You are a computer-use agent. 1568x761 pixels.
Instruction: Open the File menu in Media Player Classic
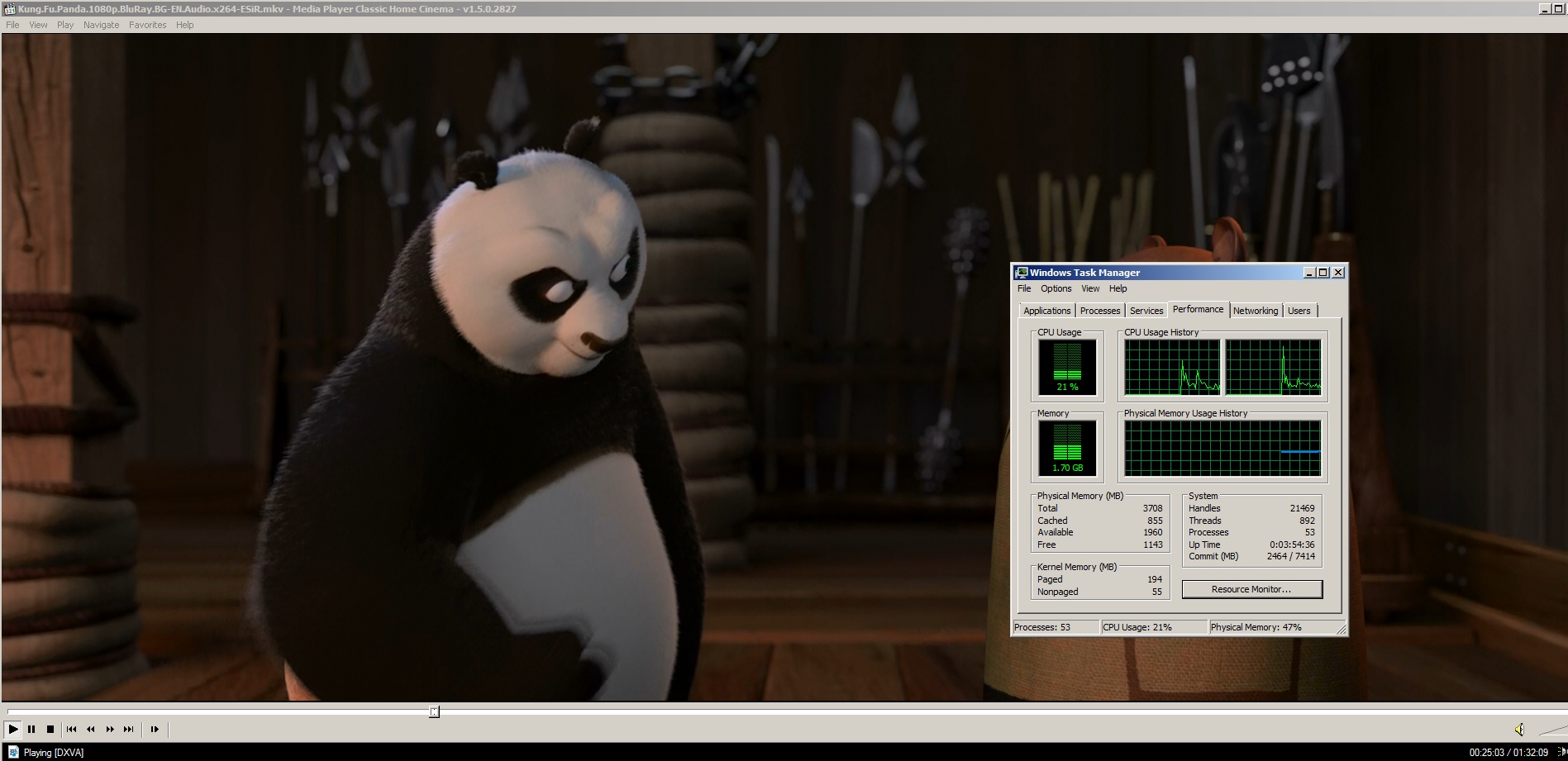(x=12, y=25)
